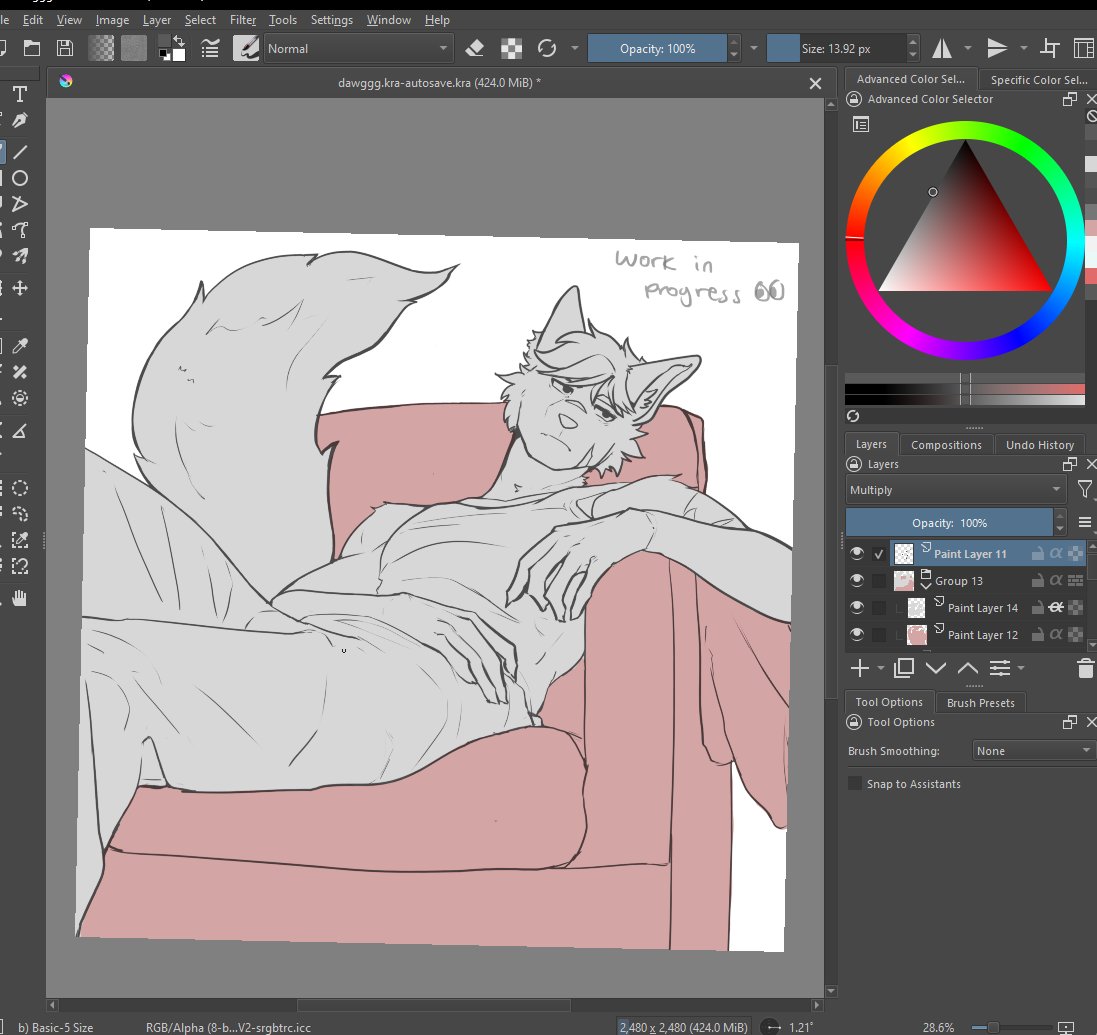1097x1035 pixels.
Task: Switch to the Brush Presets tab
Action: click(x=980, y=702)
